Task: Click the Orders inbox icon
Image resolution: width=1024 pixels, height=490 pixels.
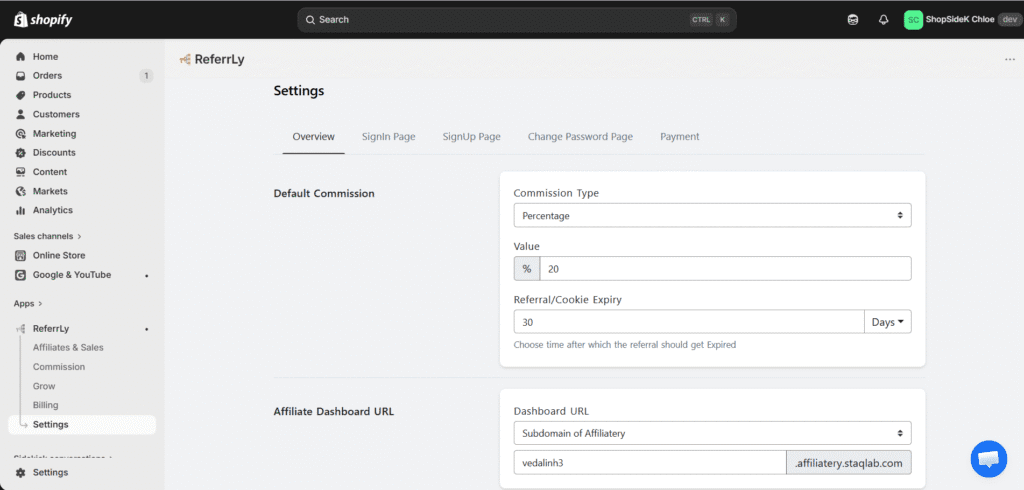Action: (x=20, y=76)
